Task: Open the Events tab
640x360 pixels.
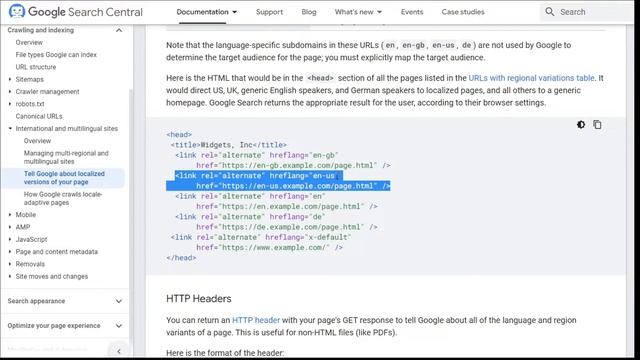Action: [412, 12]
